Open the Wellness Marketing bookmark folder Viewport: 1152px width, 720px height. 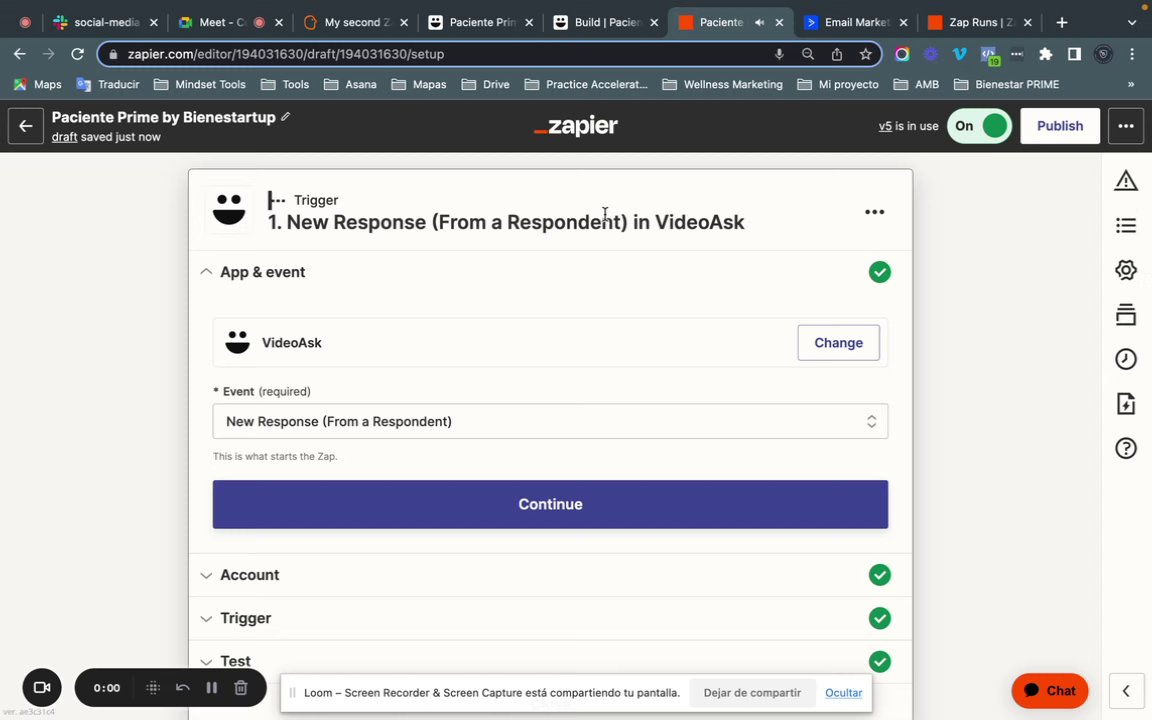[x=722, y=84]
